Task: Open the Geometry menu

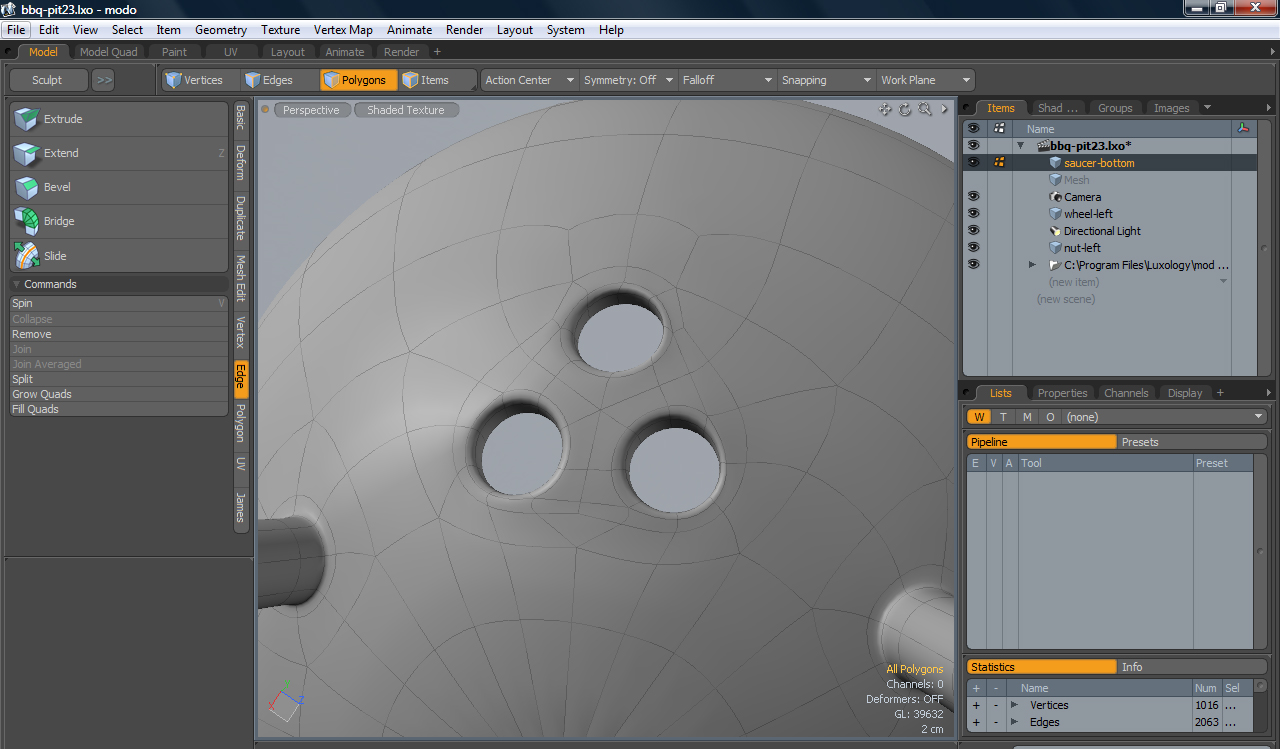Action: tap(221, 30)
